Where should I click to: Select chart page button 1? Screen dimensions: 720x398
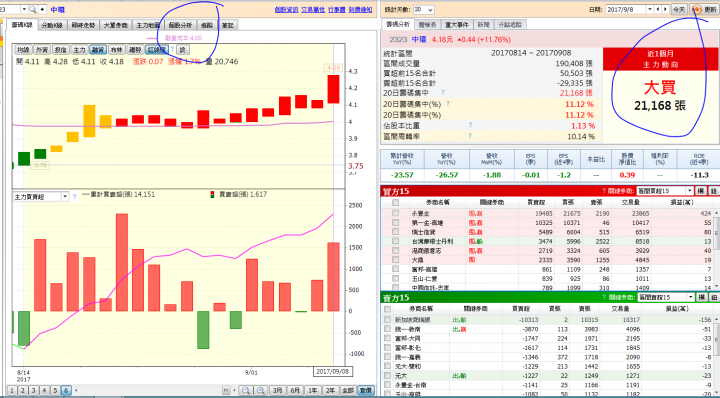tap(12, 390)
